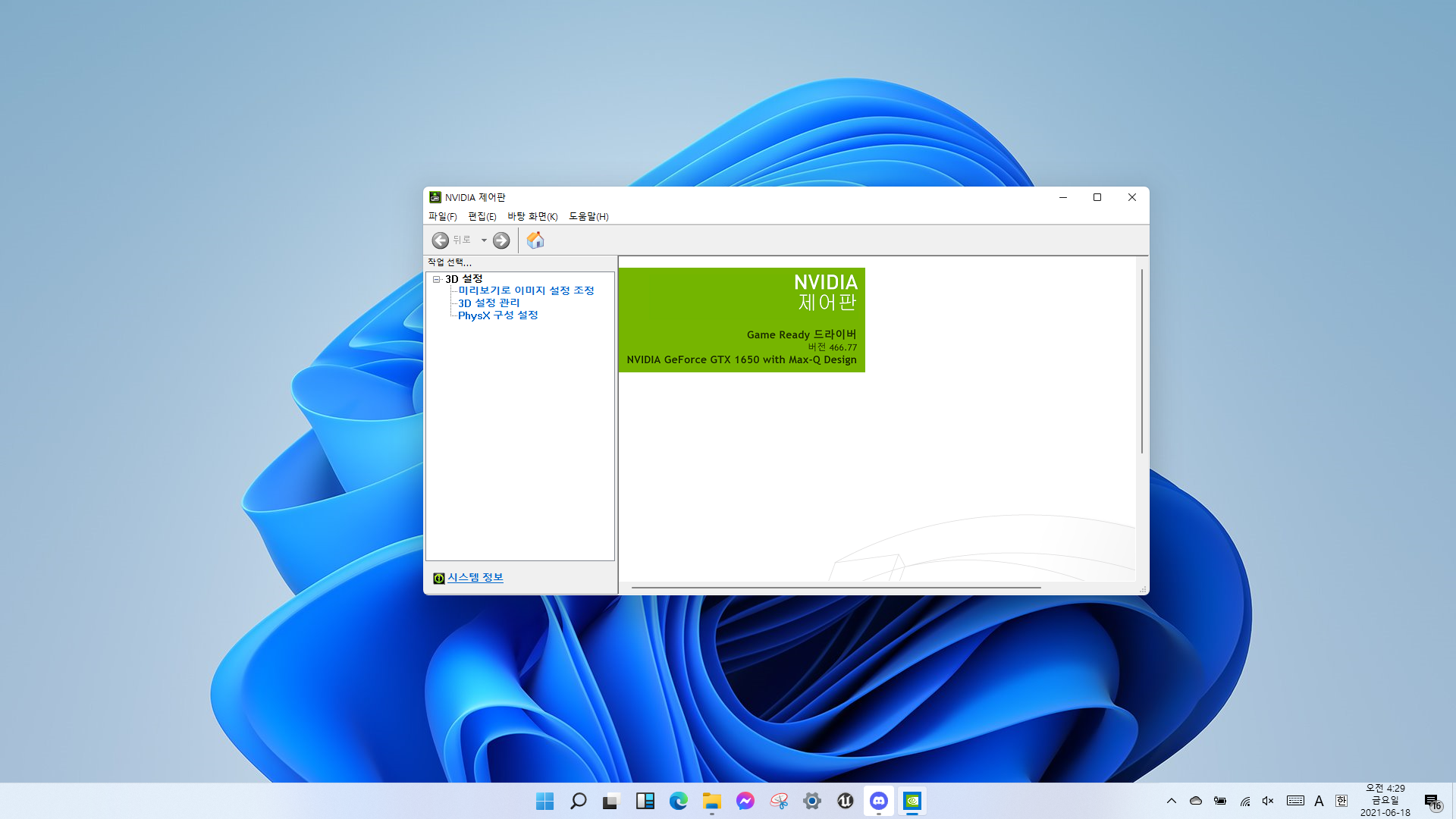
Task: Click the NVIDIA taskbar icon
Action: tap(912, 801)
